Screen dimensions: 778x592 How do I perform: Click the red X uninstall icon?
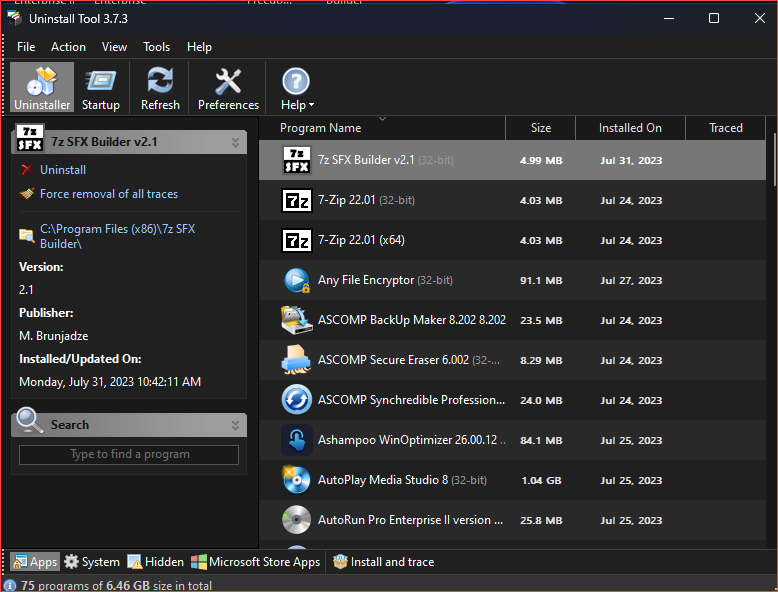coord(27,170)
